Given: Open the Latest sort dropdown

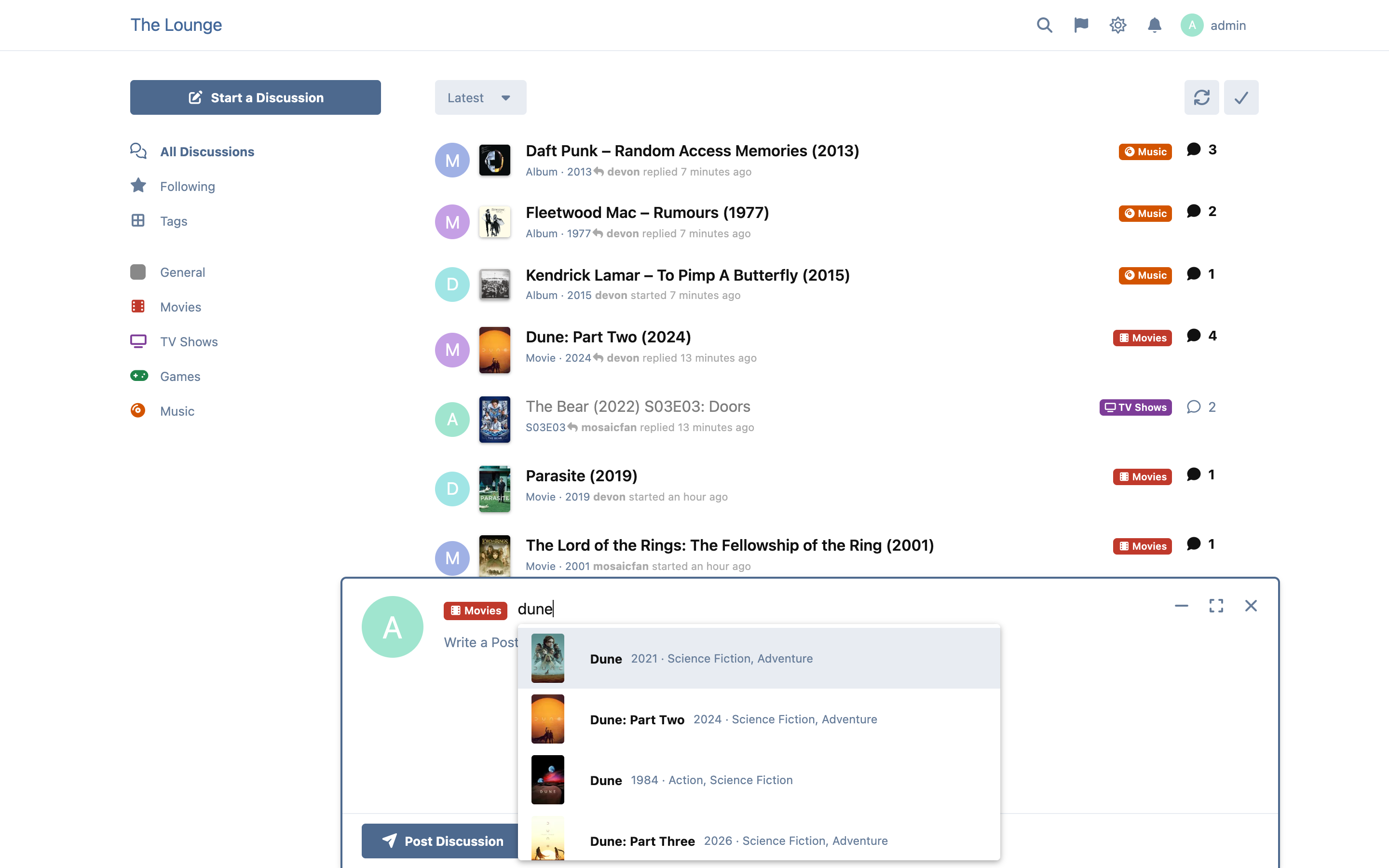Looking at the screenshot, I should click(480, 97).
